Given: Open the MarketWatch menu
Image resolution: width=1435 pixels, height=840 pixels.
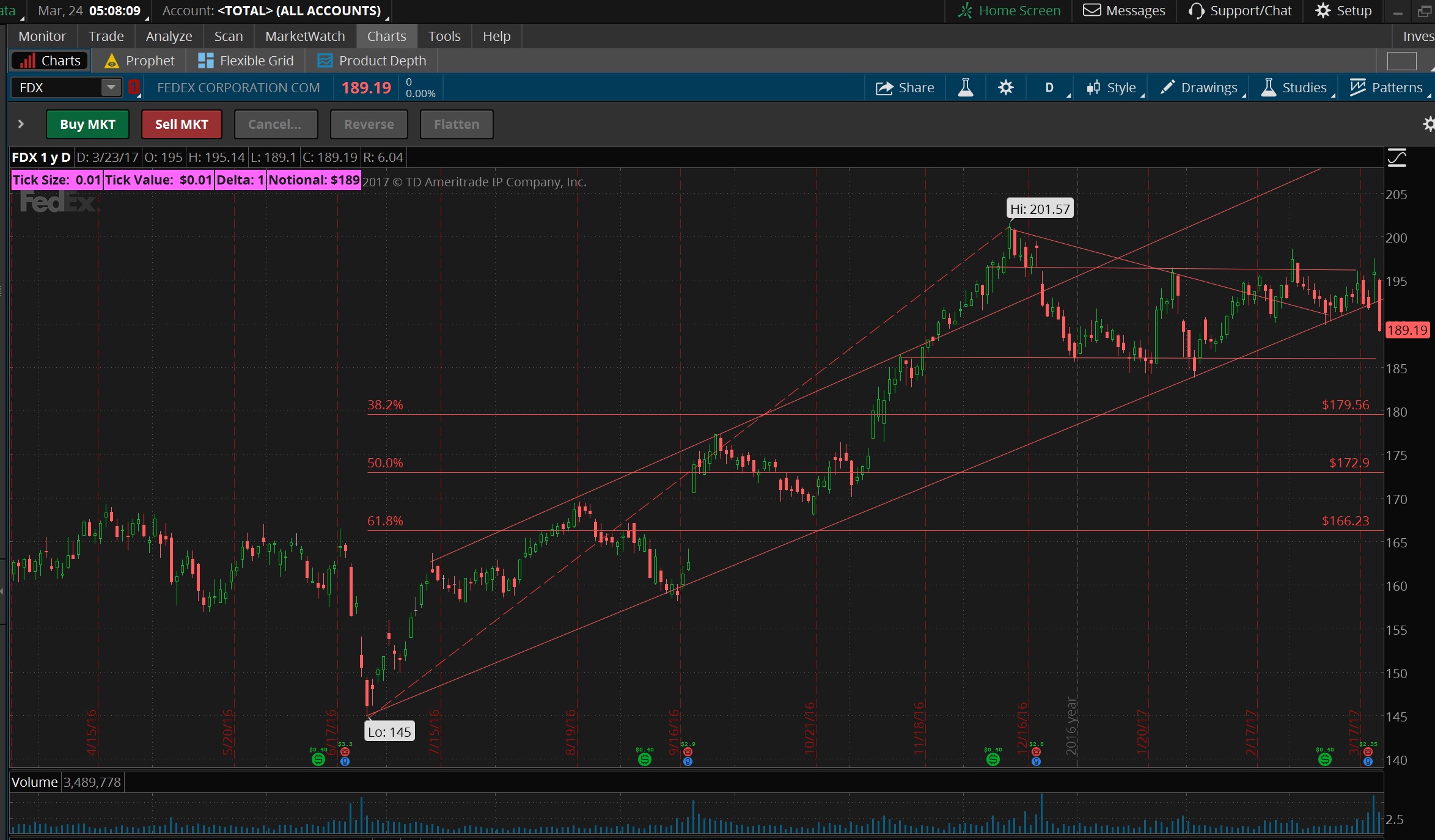Looking at the screenshot, I should point(304,36).
